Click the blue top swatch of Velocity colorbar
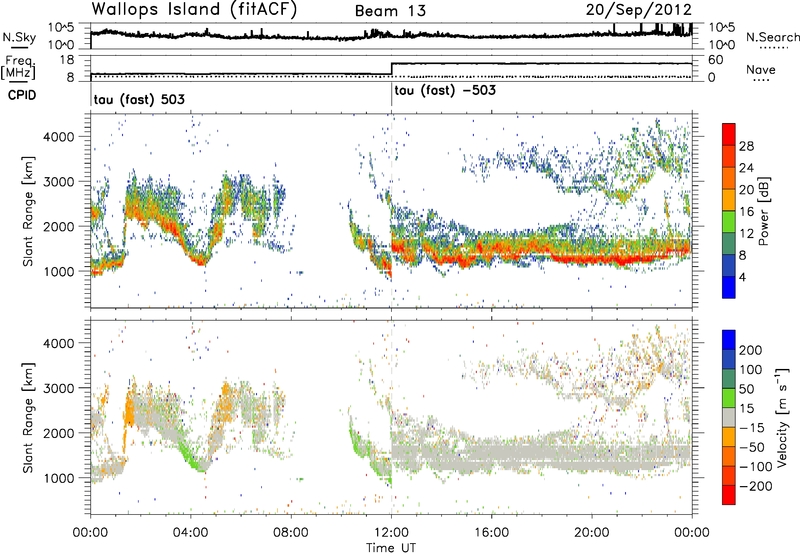 coord(729,340)
